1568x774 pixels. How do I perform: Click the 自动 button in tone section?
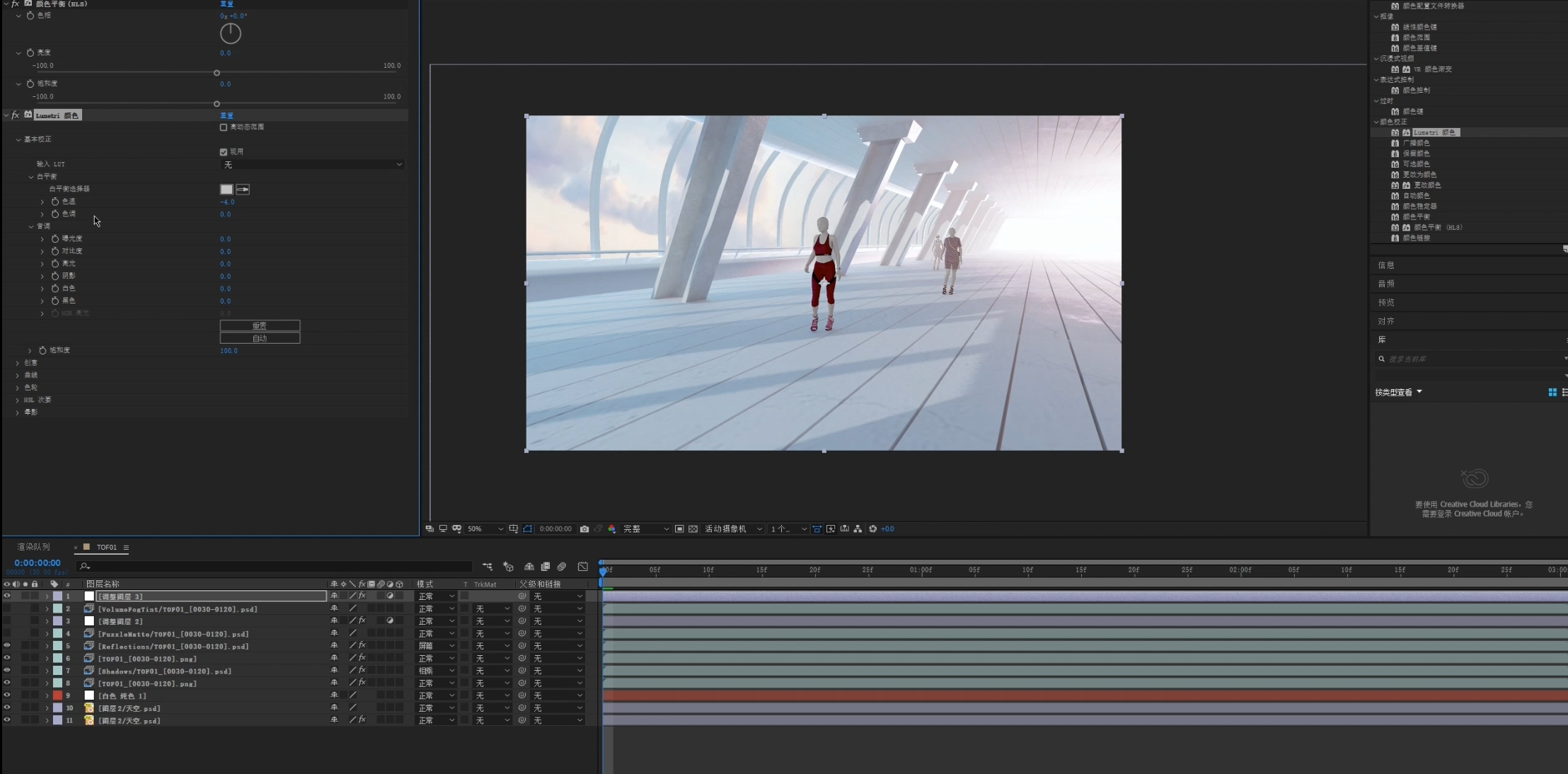click(260, 339)
